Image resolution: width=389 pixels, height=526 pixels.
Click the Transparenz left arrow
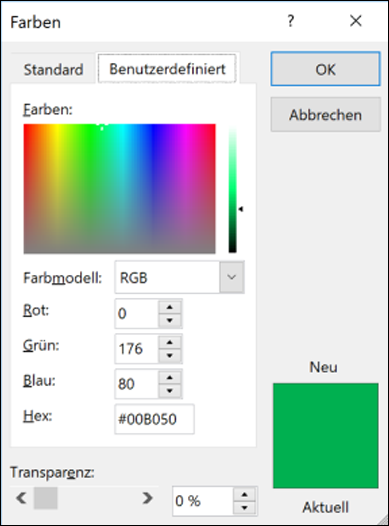[x=21, y=498]
